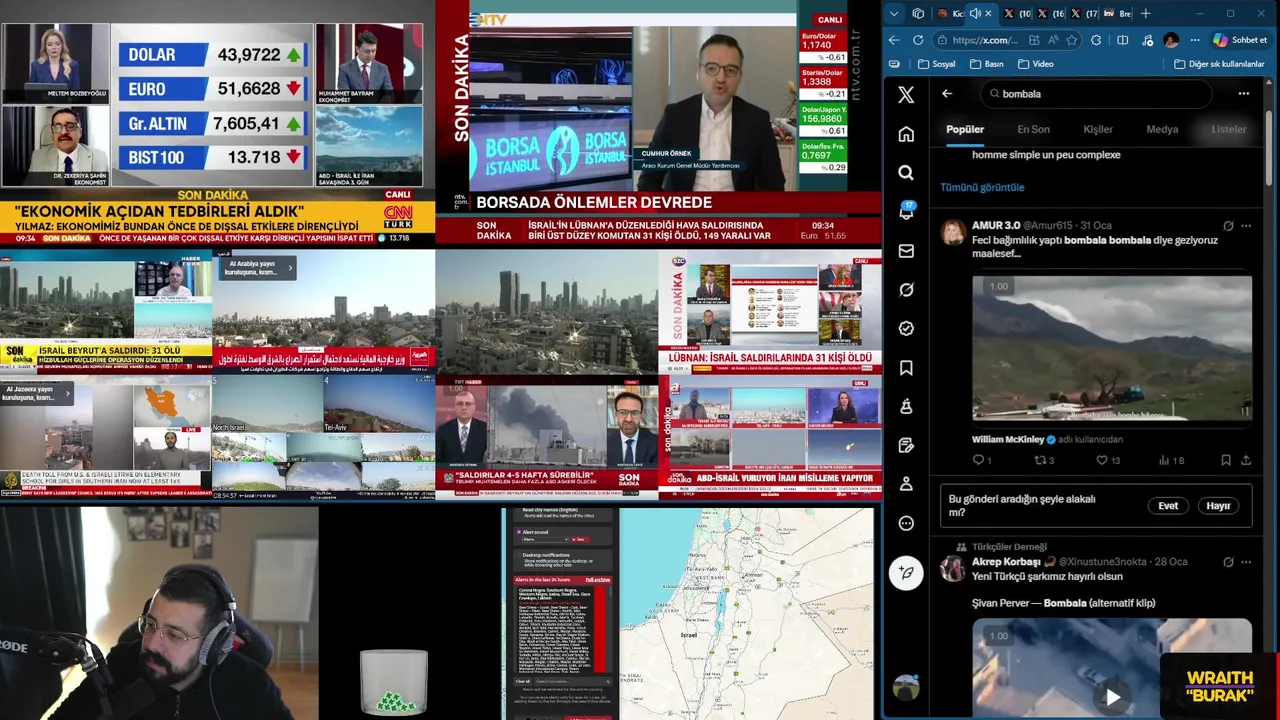The width and height of the screenshot is (1280, 720).
Task: Expand browser tab search chevron
Action: 894,14
